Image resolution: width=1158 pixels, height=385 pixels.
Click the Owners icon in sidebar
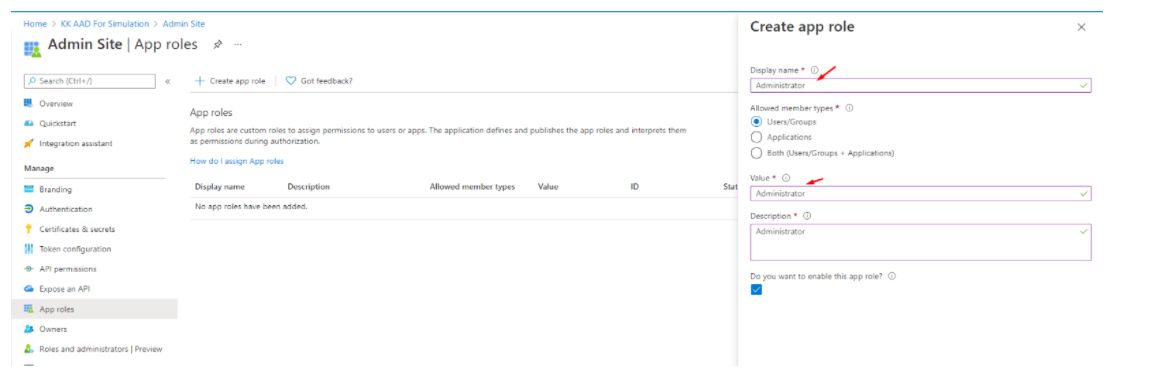(29, 329)
